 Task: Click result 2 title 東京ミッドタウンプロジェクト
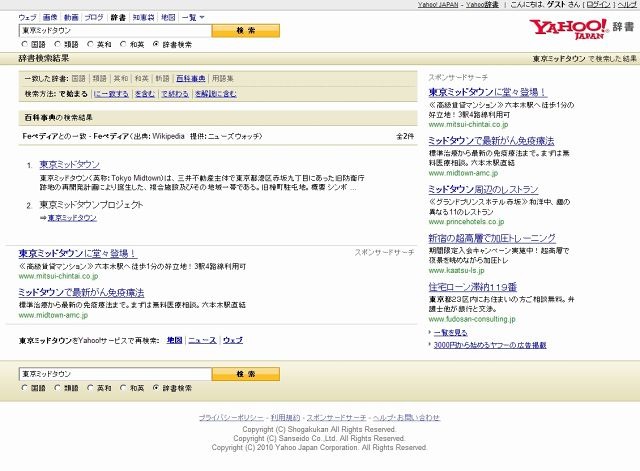(x=91, y=205)
